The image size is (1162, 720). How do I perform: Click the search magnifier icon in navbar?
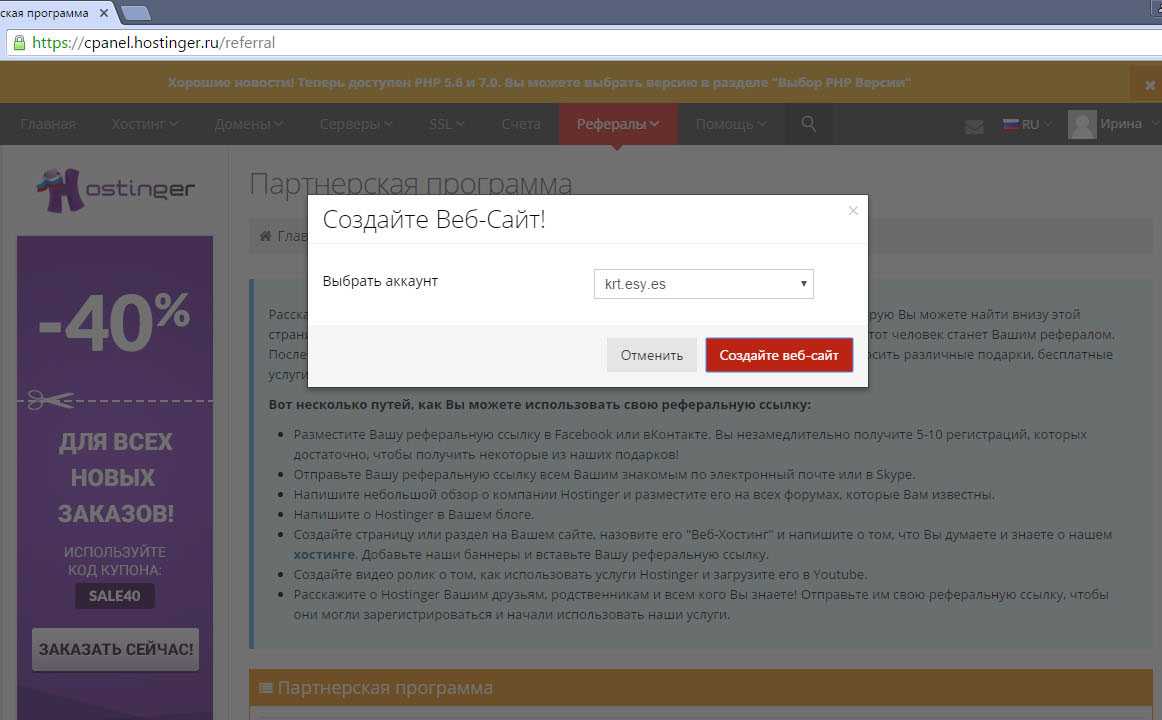[809, 124]
